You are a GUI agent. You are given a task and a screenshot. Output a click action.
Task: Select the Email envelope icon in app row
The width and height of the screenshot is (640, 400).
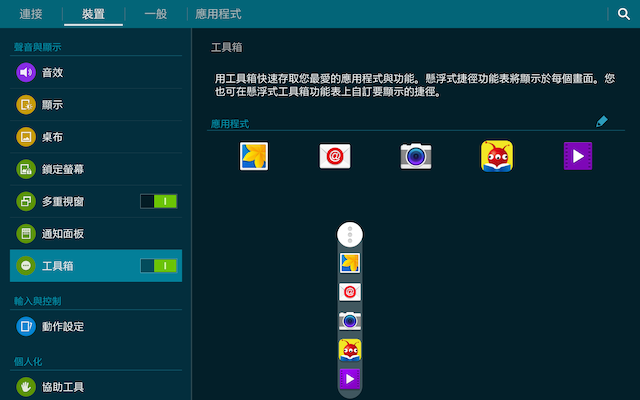point(335,156)
